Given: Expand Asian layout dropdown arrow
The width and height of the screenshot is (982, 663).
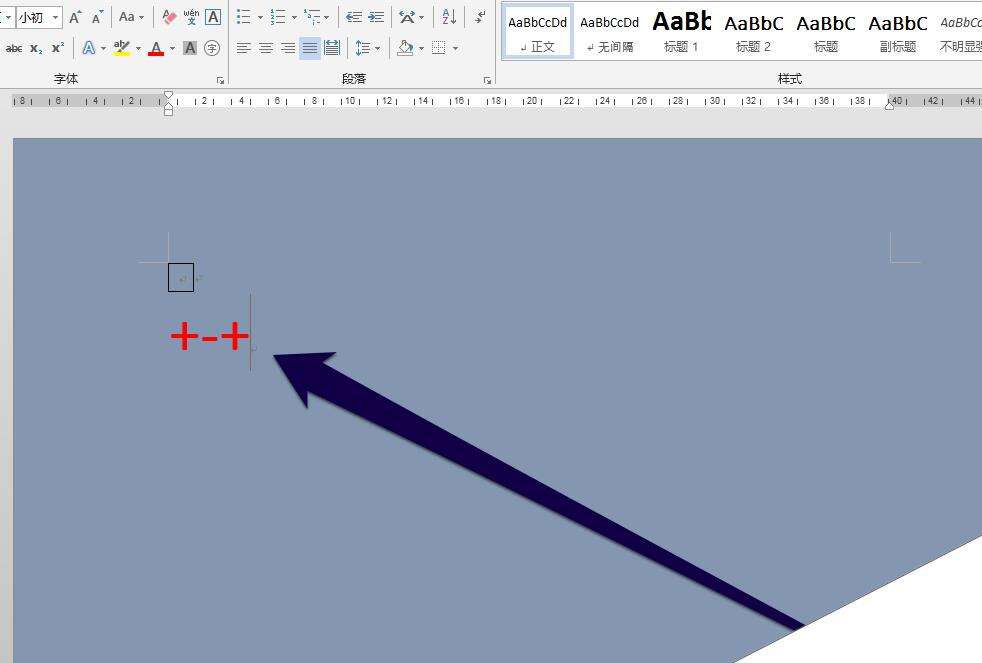Looking at the screenshot, I should click(x=421, y=18).
